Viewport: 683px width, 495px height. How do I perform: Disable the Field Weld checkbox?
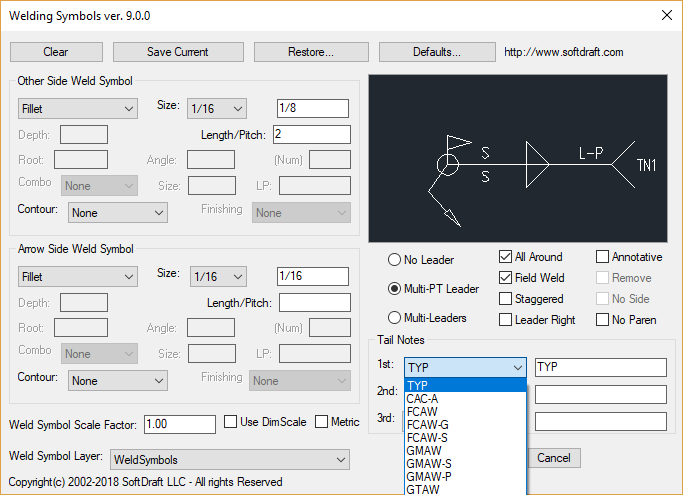coord(506,278)
